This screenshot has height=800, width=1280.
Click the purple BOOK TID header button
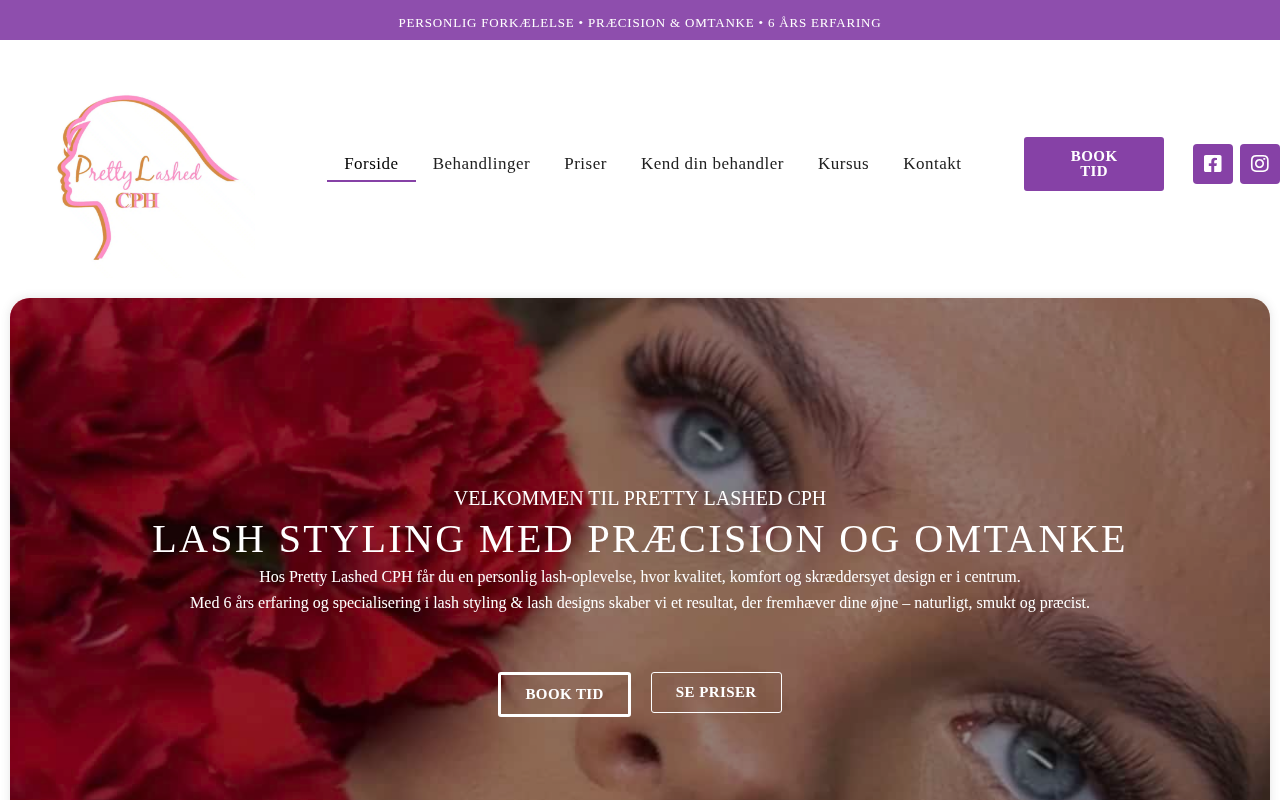(1094, 164)
